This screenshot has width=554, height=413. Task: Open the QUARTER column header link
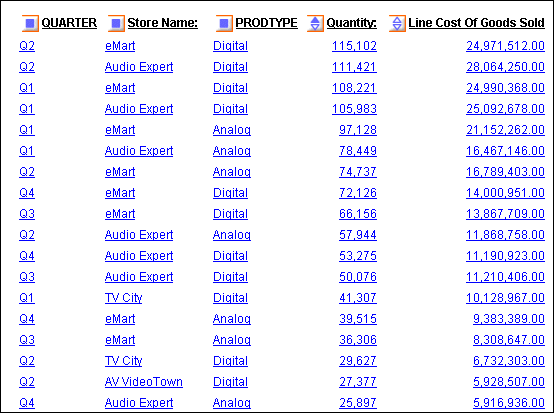point(69,23)
